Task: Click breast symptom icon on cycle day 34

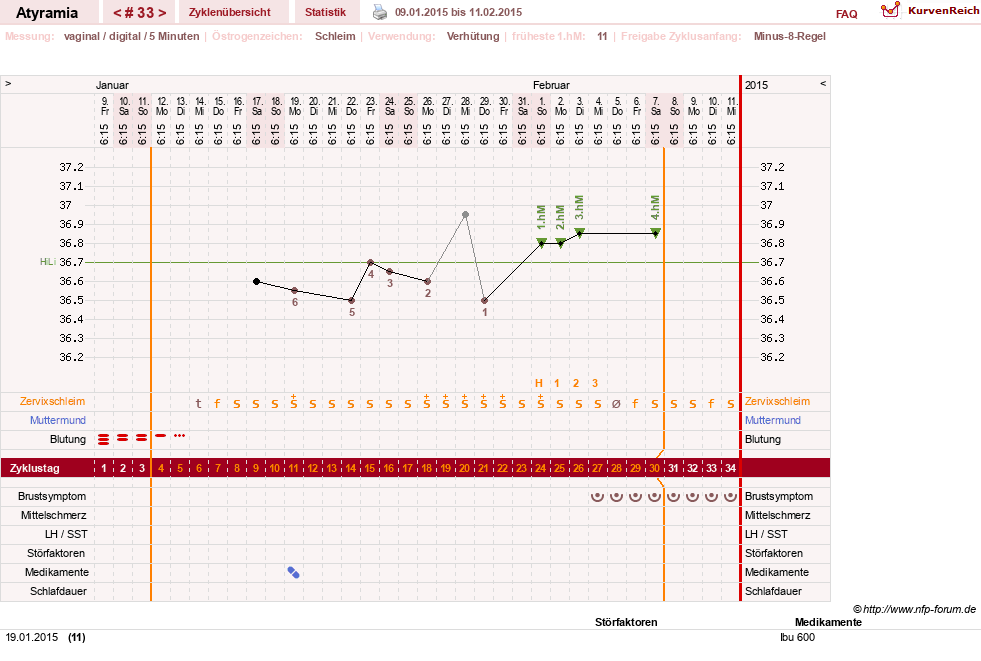Action: point(730,497)
